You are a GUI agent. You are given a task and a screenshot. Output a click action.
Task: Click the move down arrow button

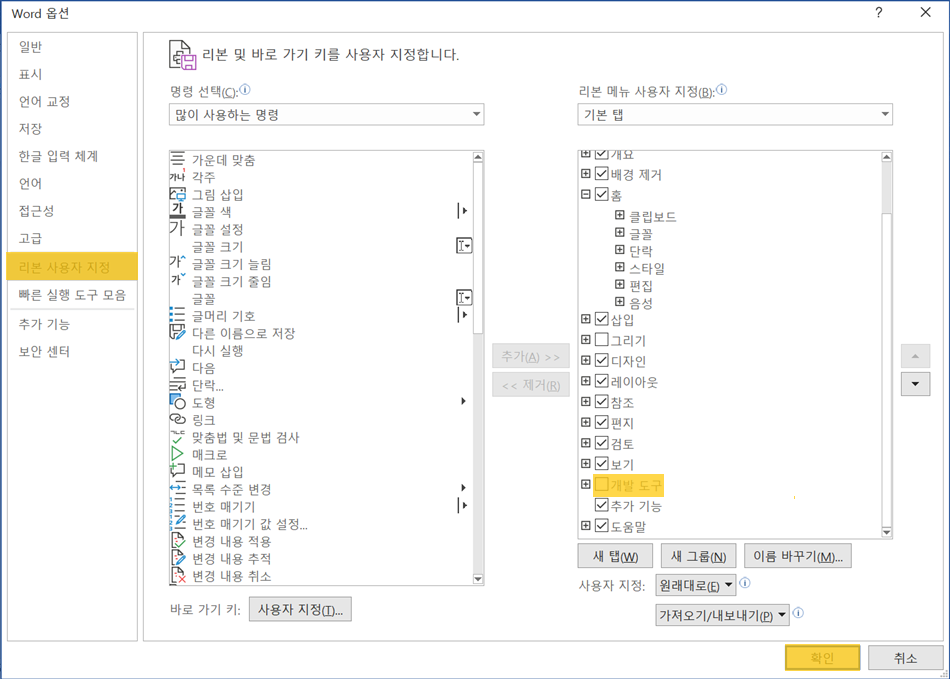pos(915,384)
